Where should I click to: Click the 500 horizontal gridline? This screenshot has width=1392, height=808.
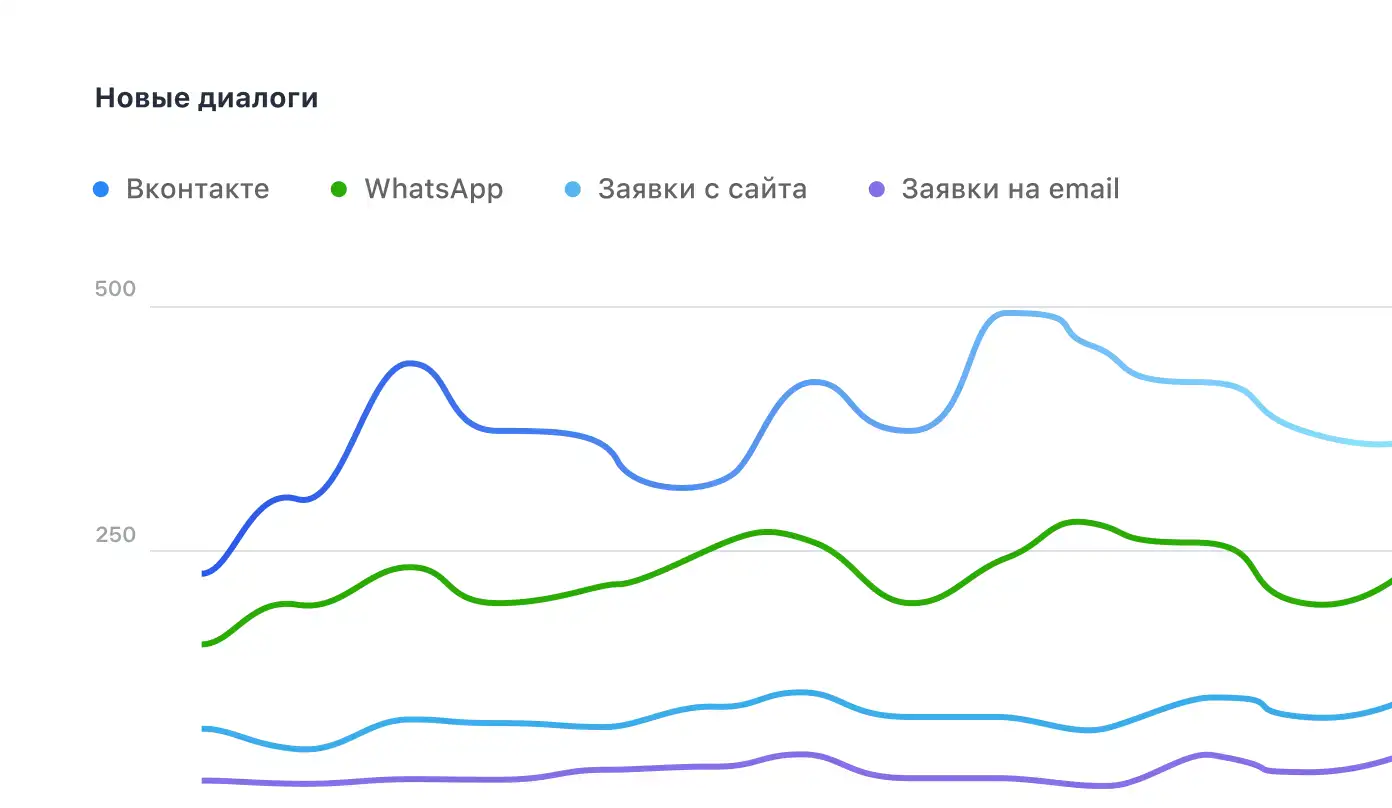(x=700, y=307)
